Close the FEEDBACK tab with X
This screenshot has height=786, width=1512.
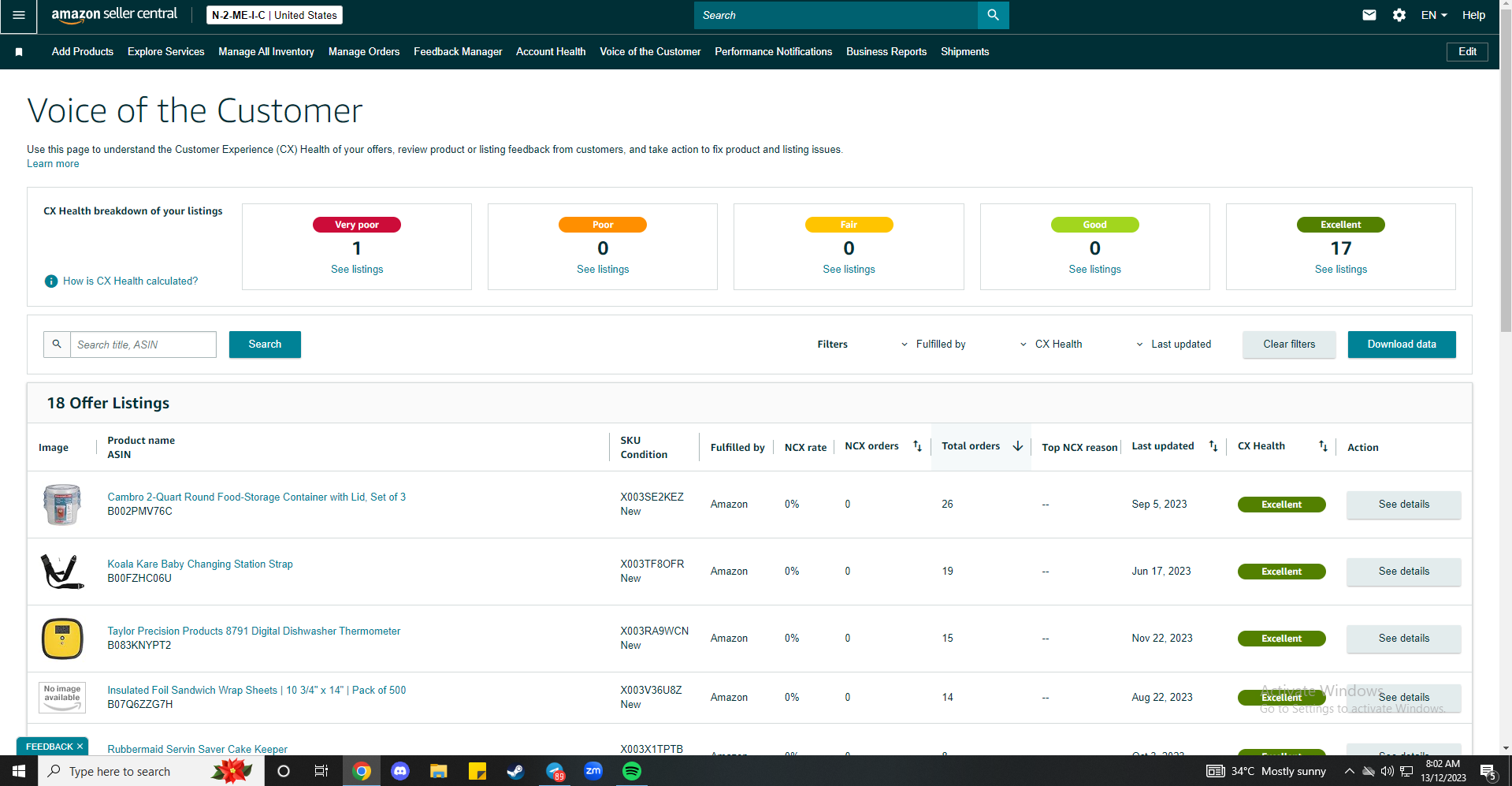80,747
